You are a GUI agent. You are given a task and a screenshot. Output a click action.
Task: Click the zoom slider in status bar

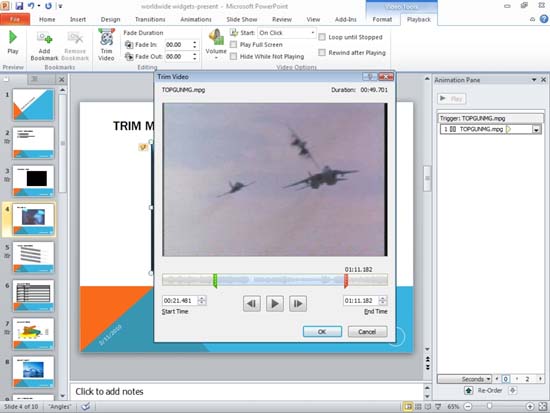pos(489,406)
